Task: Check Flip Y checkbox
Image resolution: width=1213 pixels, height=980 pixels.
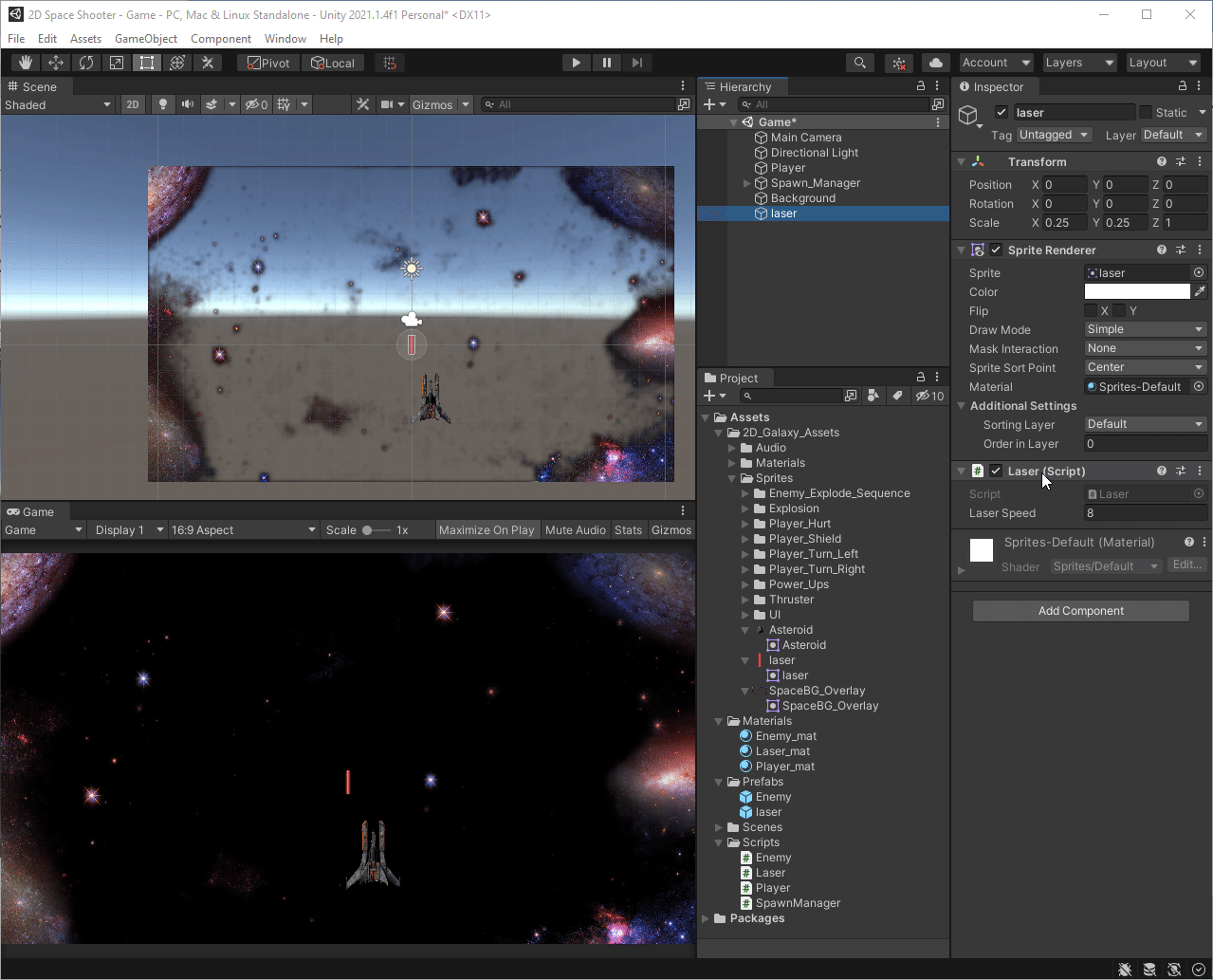Action: (x=1119, y=310)
